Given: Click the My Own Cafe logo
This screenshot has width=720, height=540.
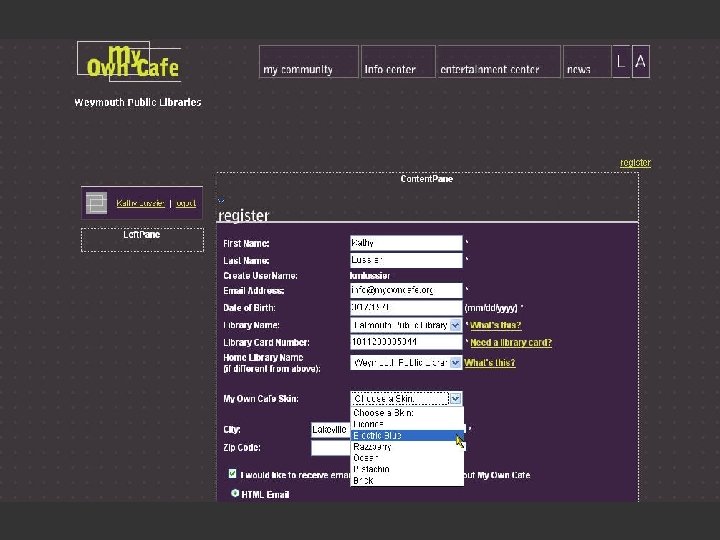Looking at the screenshot, I should (129, 62).
